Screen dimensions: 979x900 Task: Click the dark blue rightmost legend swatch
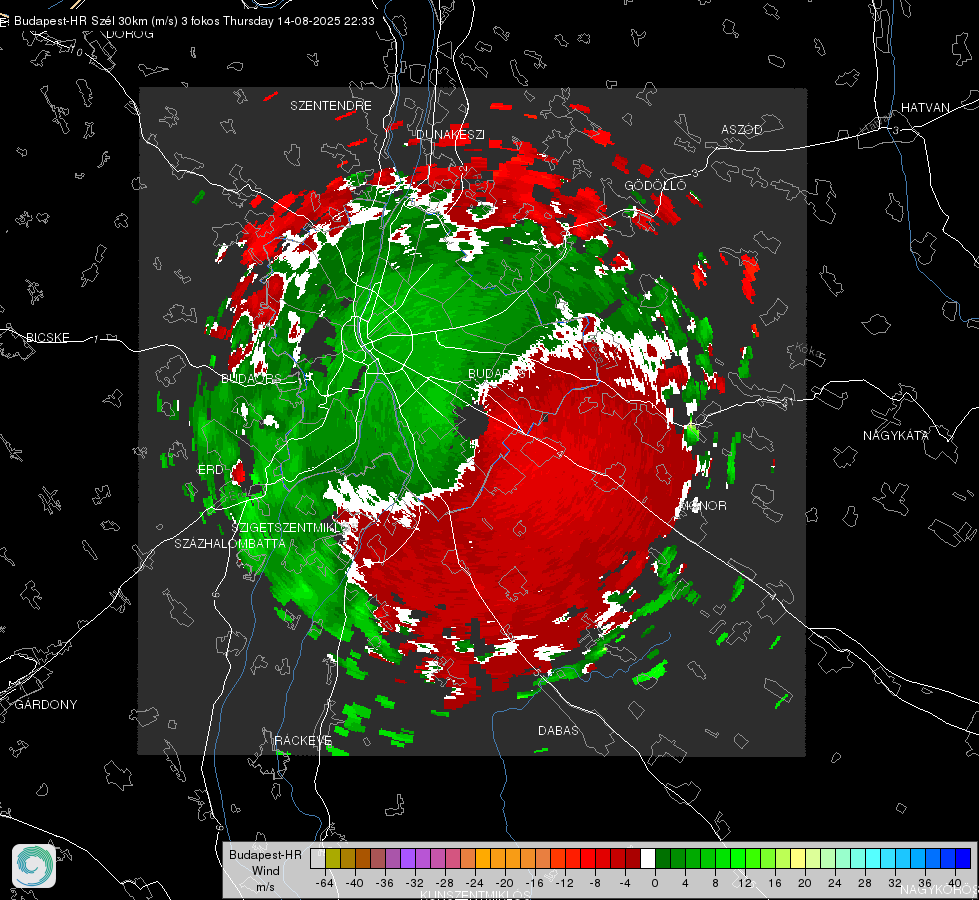963,859
